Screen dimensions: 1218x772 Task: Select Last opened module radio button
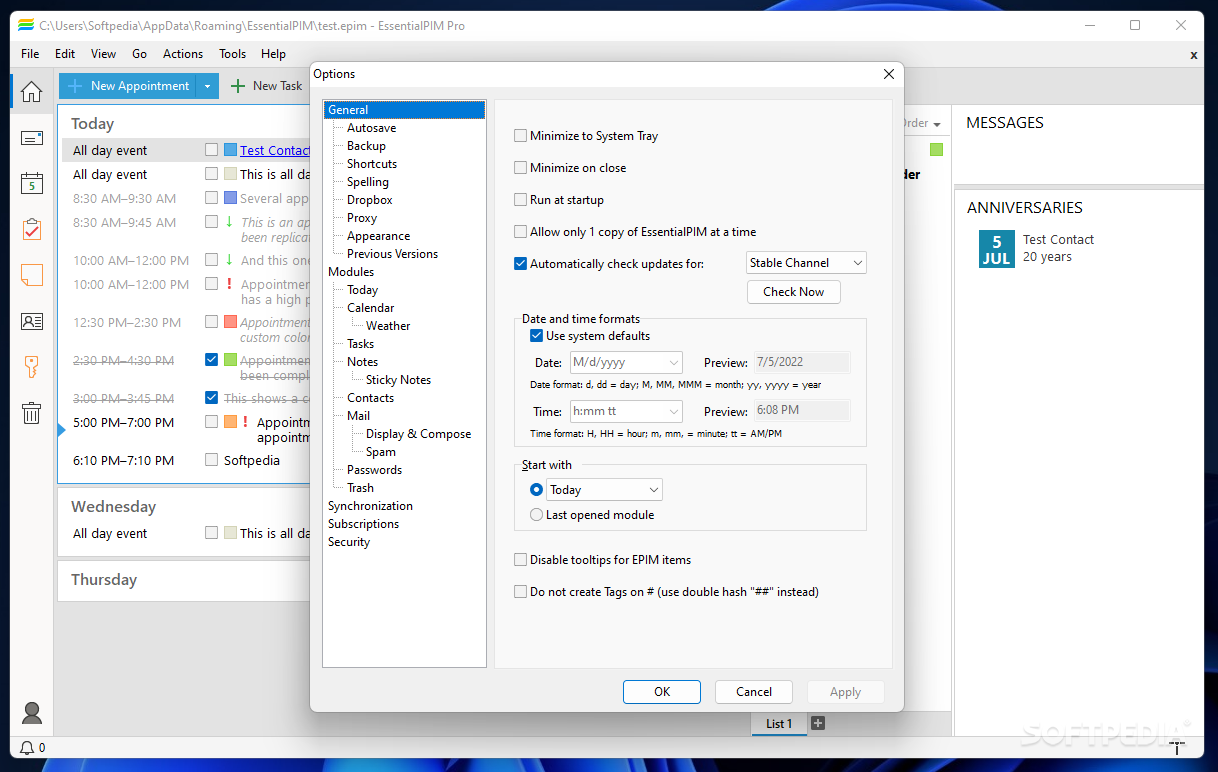[537, 515]
